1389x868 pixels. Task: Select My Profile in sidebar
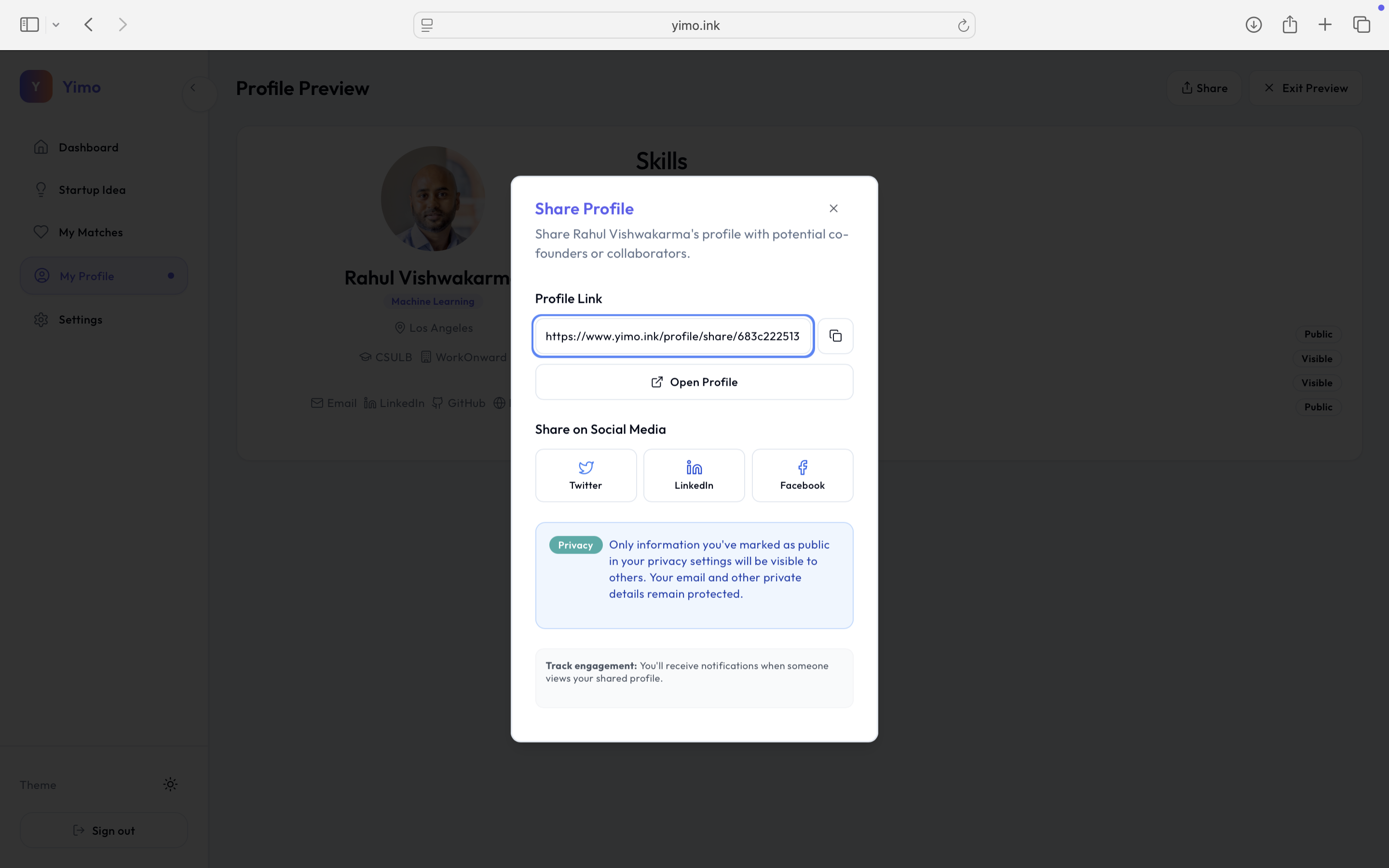(x=104, y=275)
